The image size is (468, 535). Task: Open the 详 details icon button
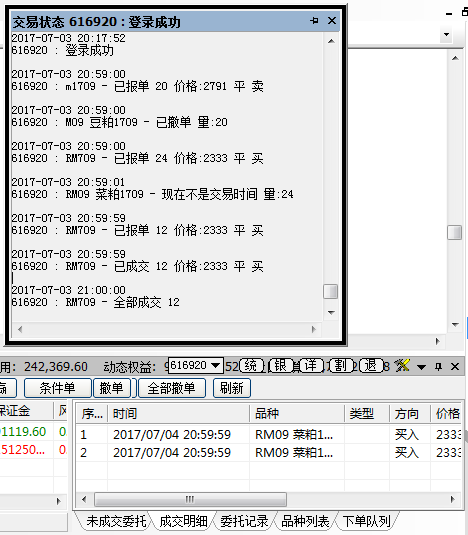311,365
